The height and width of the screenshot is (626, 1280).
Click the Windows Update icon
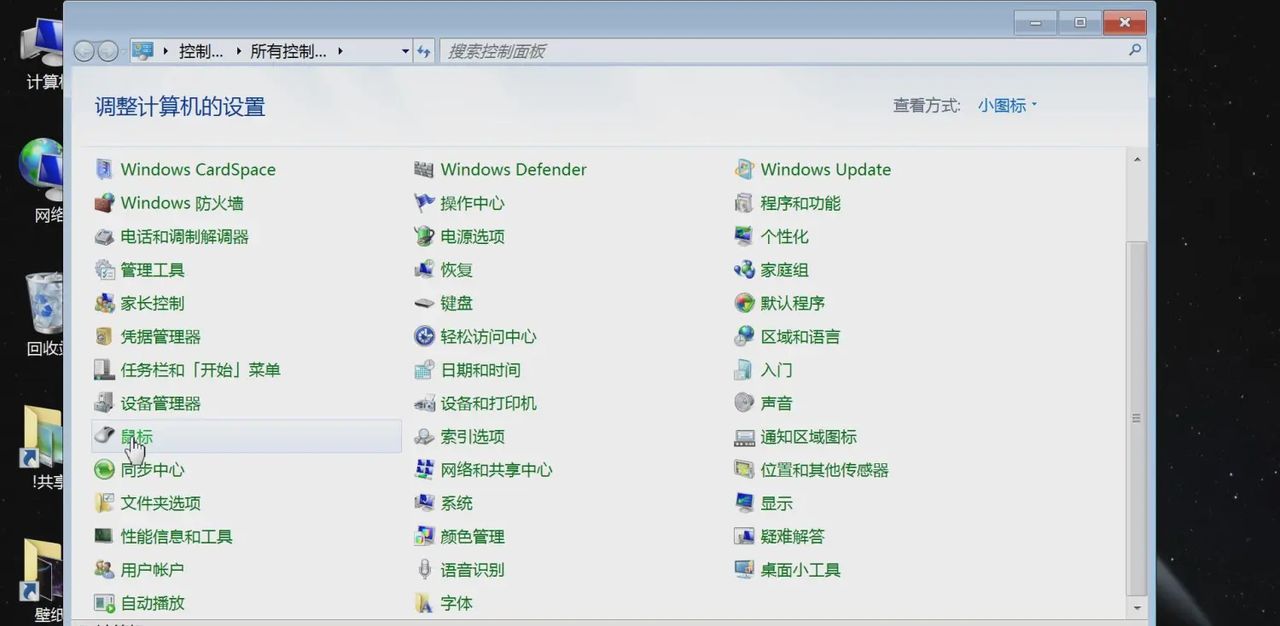coord(744,170)
